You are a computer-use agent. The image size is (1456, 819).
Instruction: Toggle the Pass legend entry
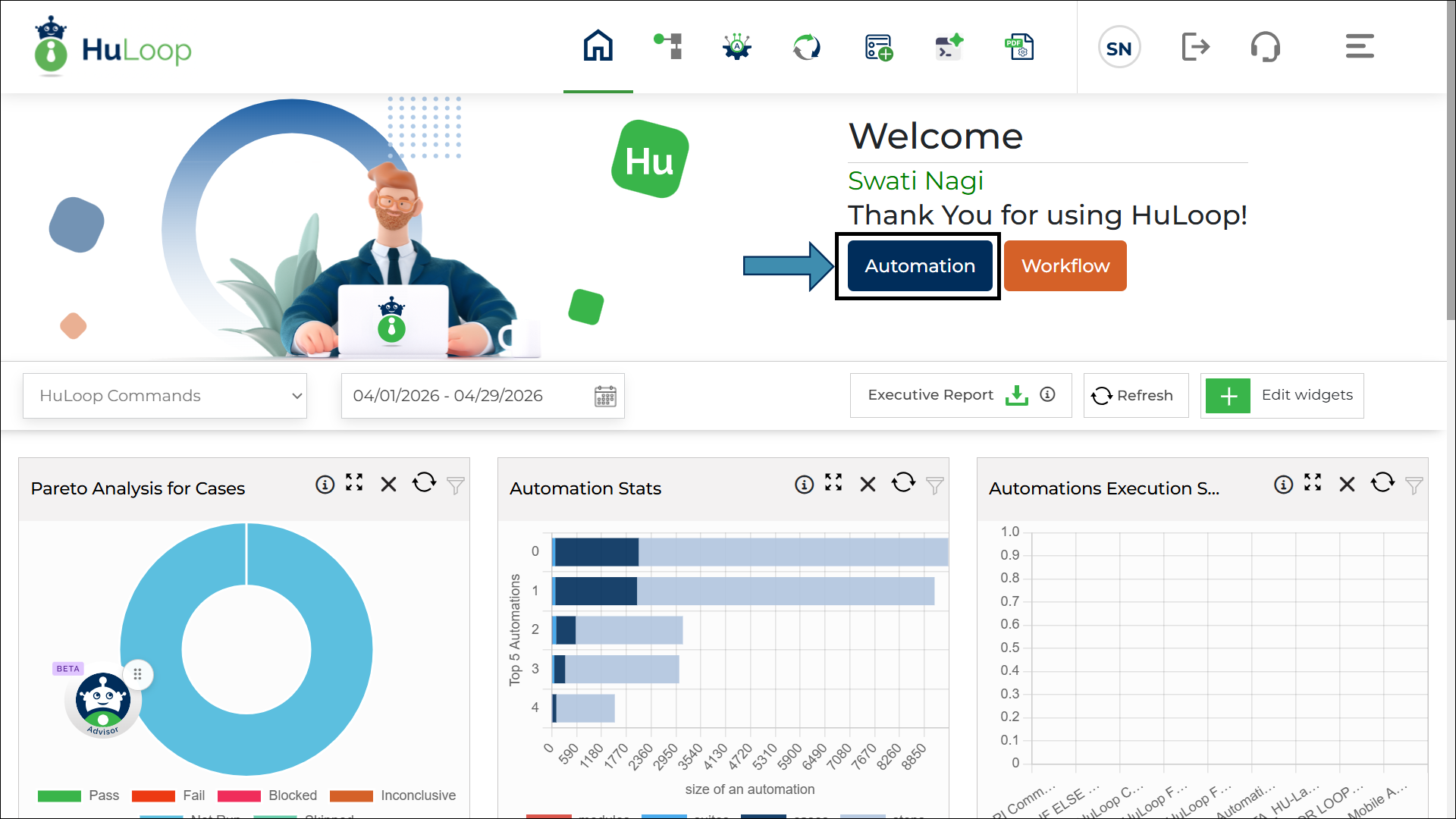[x=78, y=795]
